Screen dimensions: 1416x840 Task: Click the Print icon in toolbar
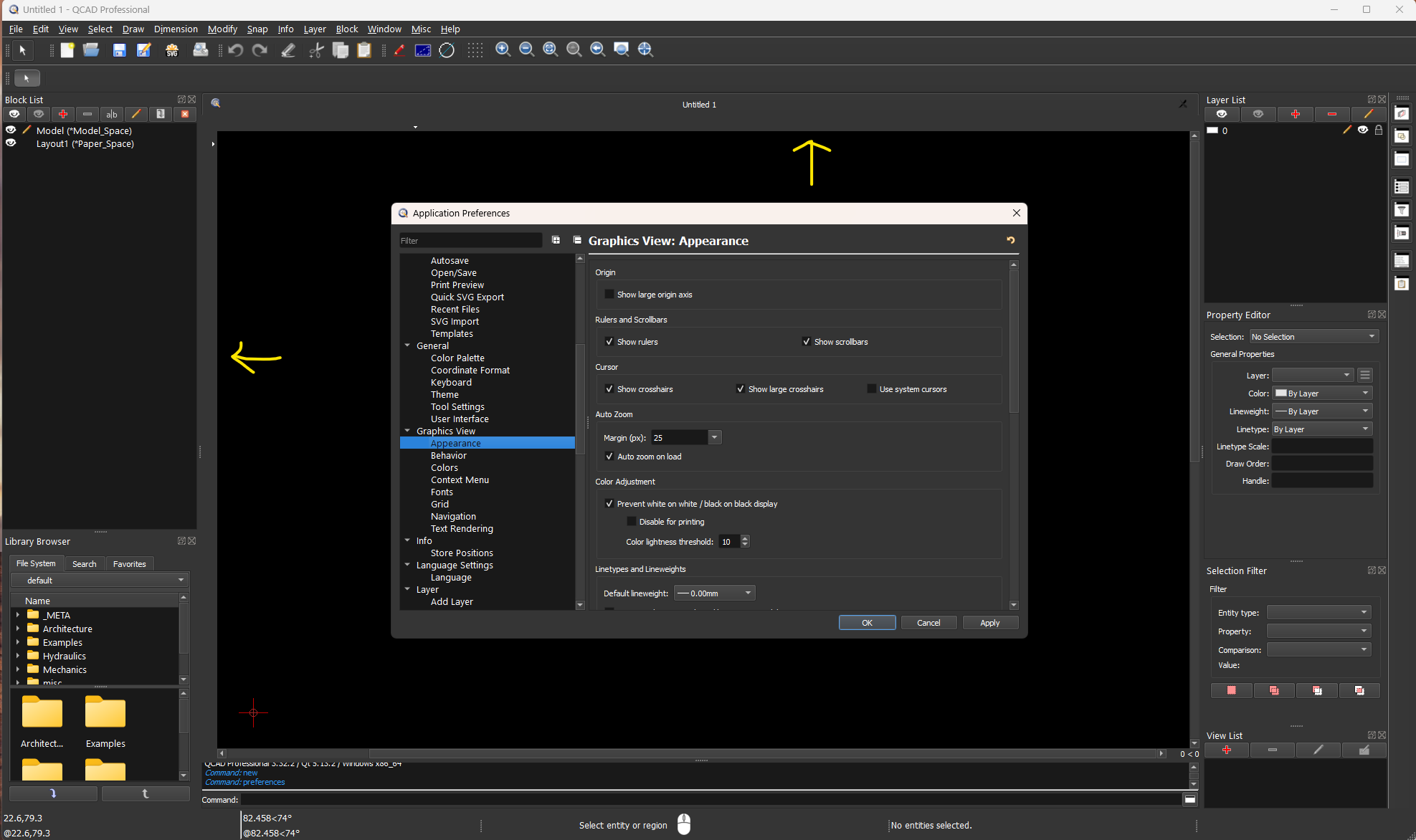coord(201,49)
